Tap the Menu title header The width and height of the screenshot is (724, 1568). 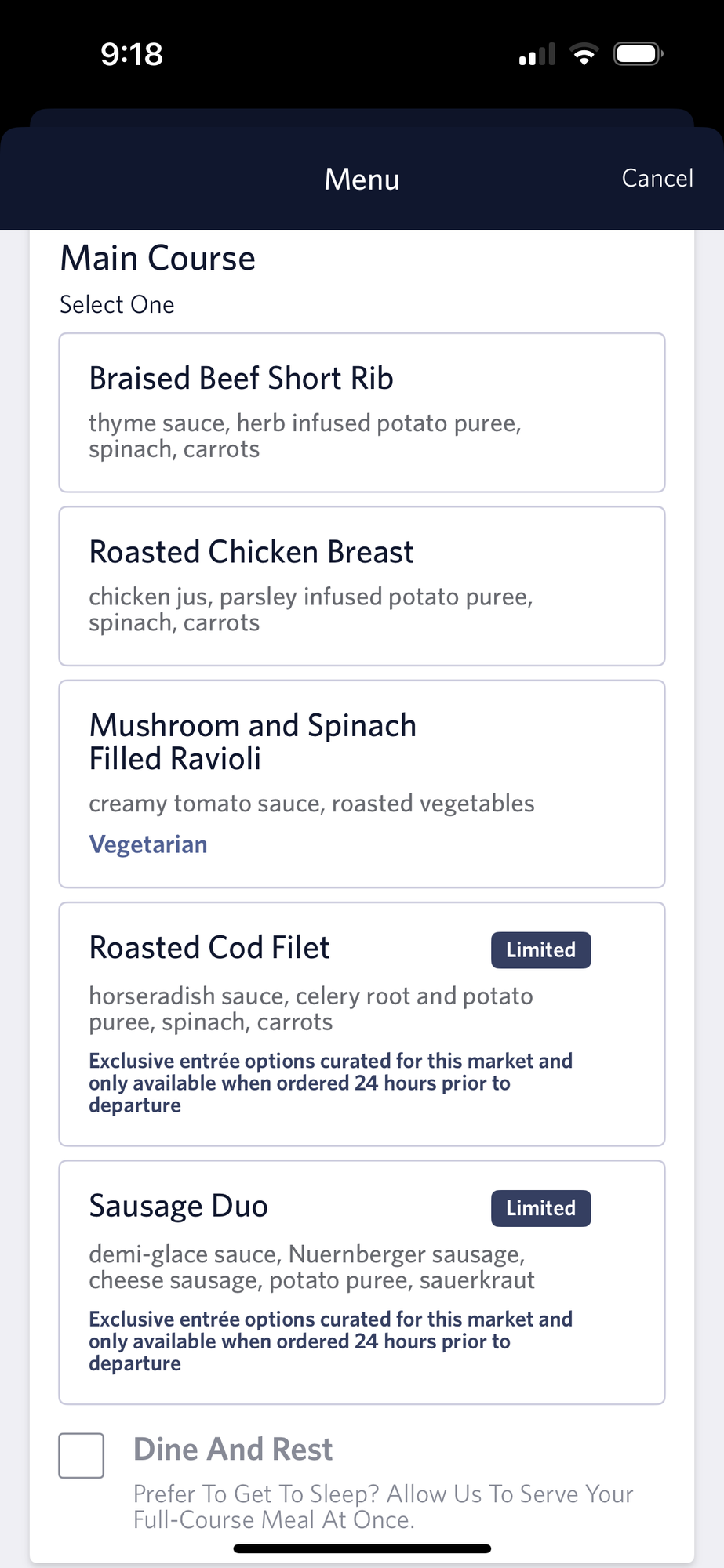pos(362,180)
